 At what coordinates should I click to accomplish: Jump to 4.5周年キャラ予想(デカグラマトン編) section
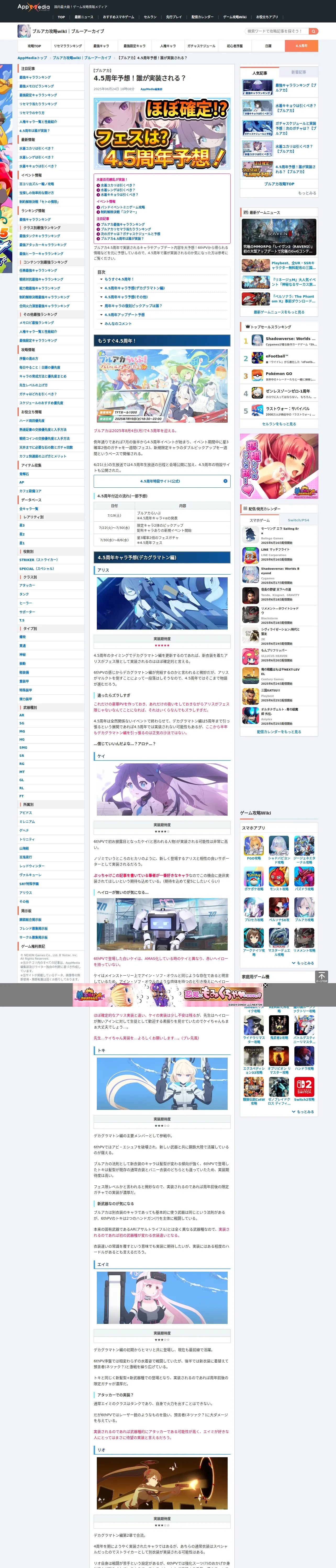(x=134, y=288)
